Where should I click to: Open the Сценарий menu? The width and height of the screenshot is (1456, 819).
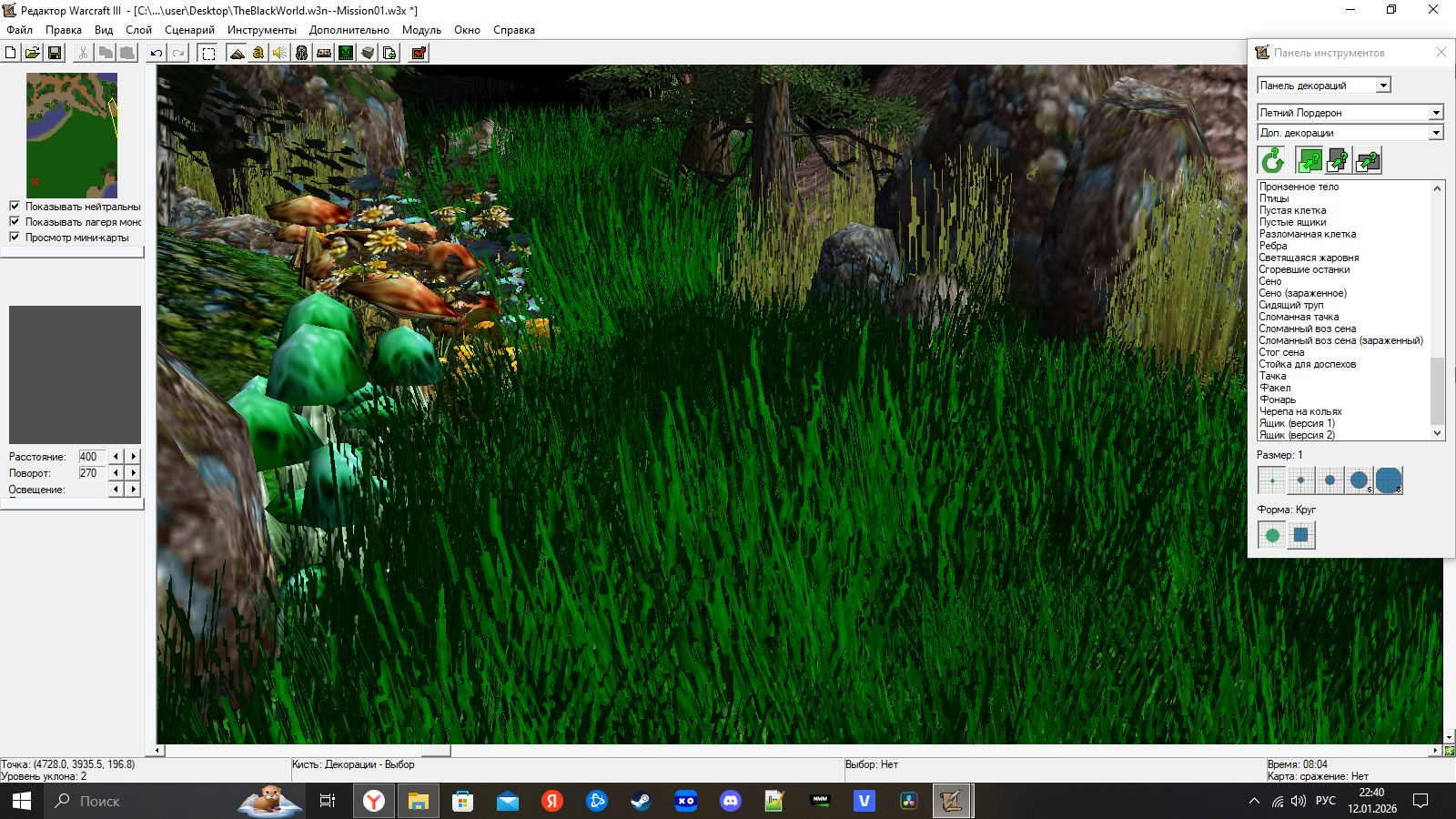(189, 30)
